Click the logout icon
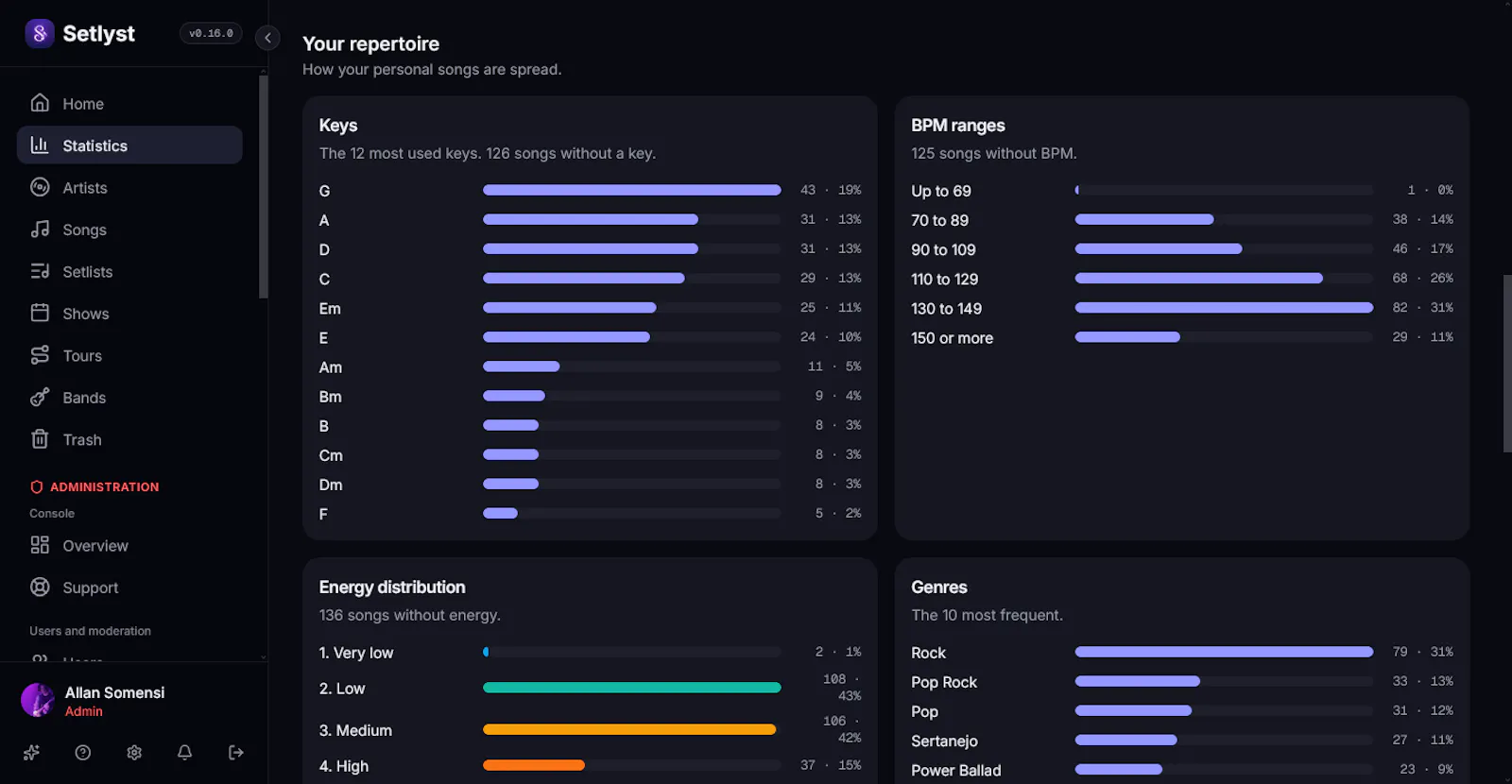Viewport: 1512px width, 784px height. (236, 753)
